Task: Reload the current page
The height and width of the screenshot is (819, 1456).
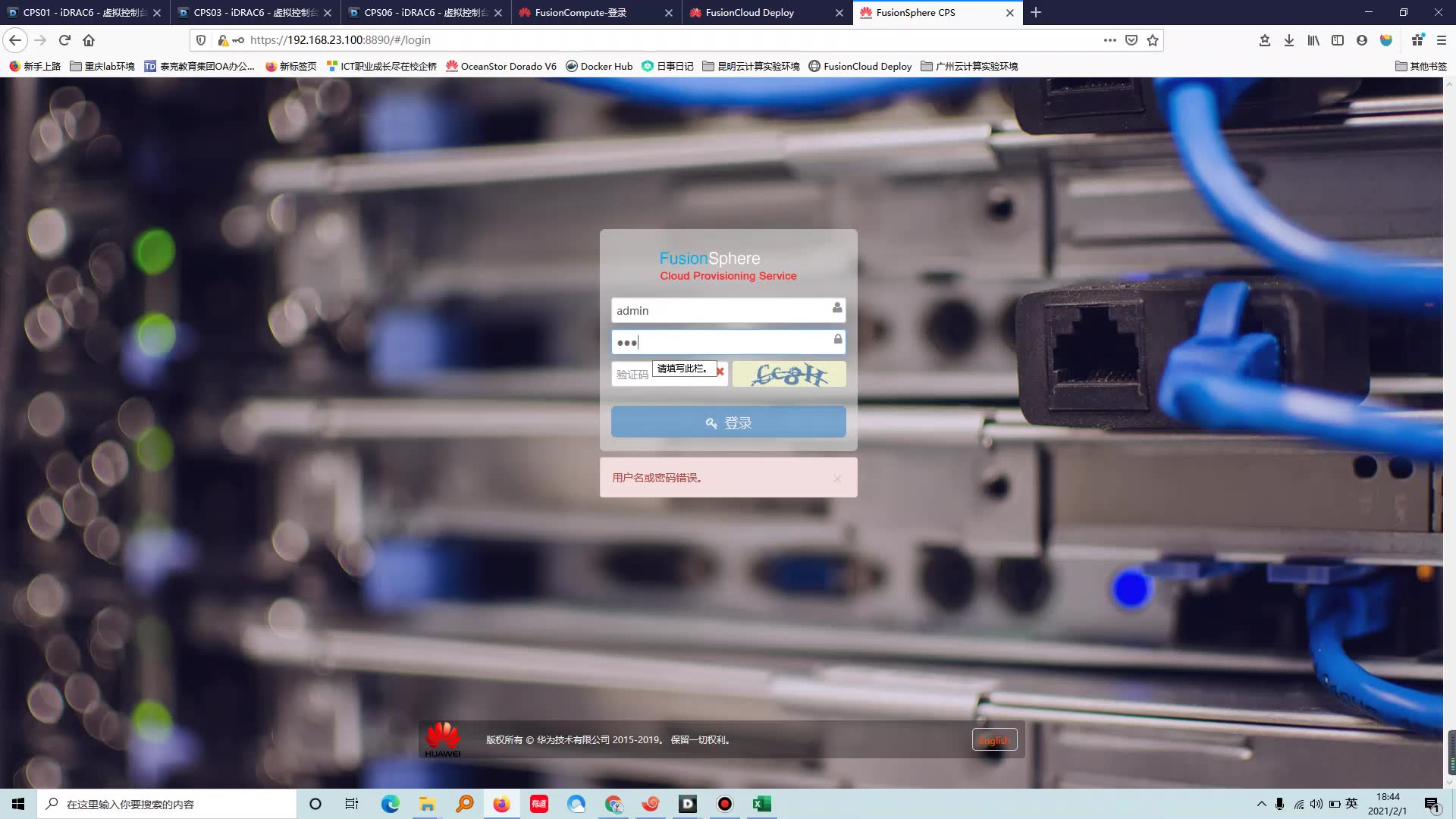Action: pos(64,40)
